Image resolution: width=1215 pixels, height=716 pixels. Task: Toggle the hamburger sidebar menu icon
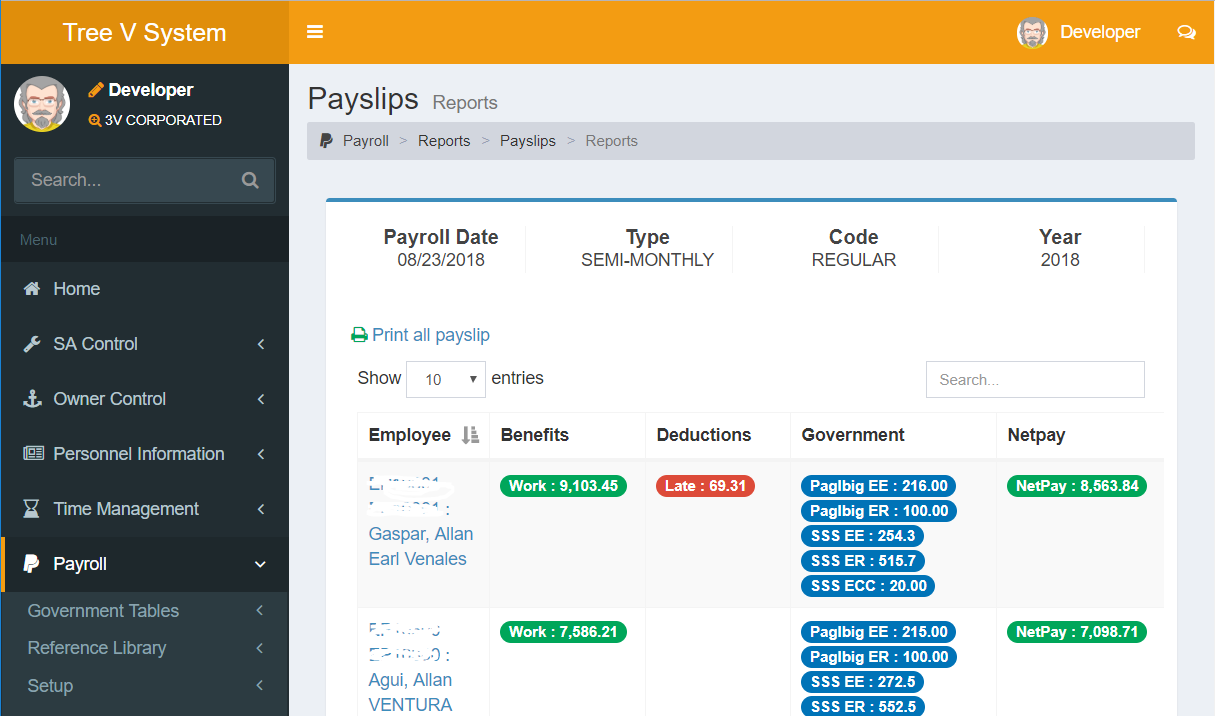coord(315,32)
